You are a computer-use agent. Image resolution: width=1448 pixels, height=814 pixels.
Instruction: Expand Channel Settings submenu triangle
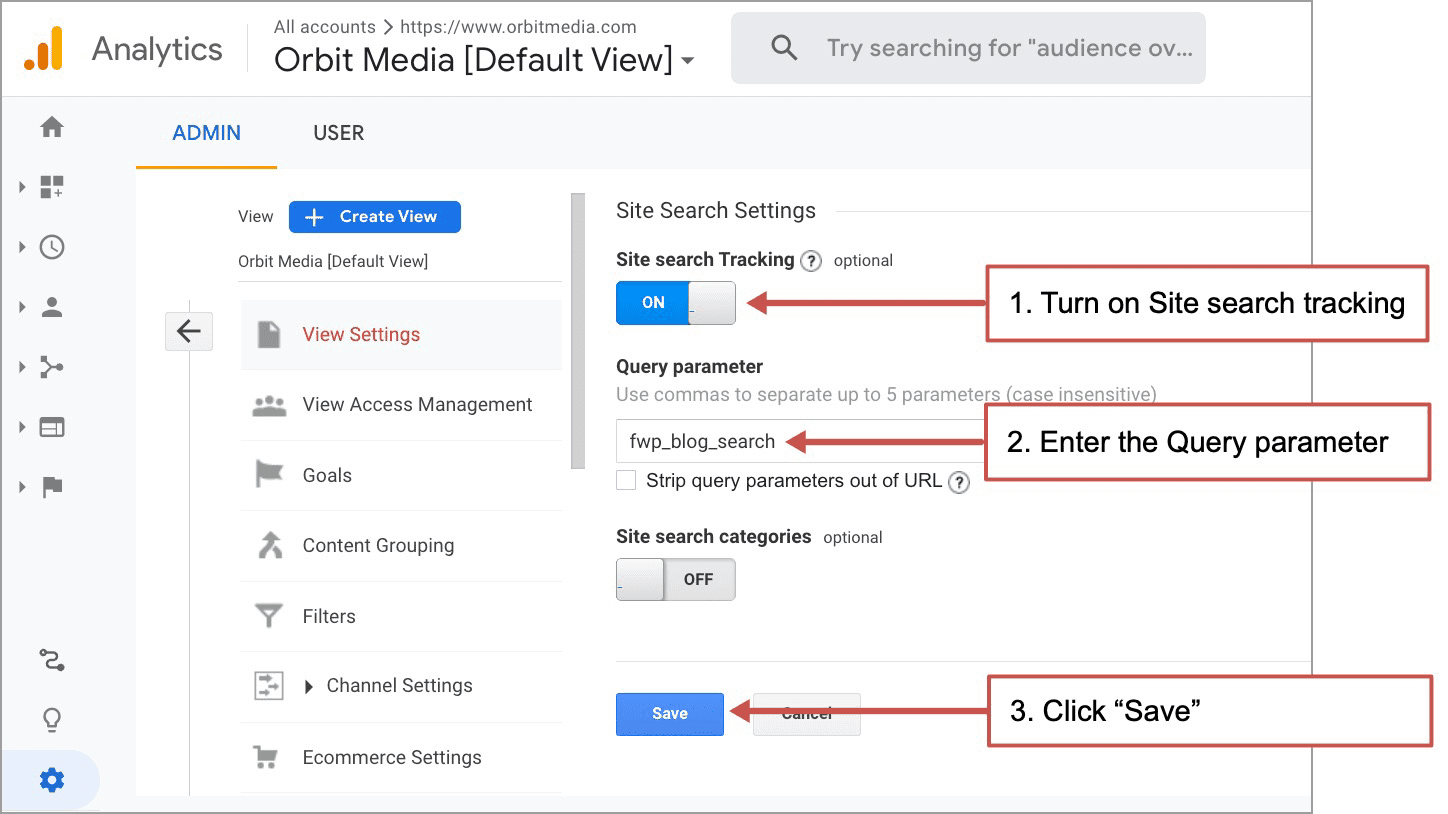click(x=309, y=687)
